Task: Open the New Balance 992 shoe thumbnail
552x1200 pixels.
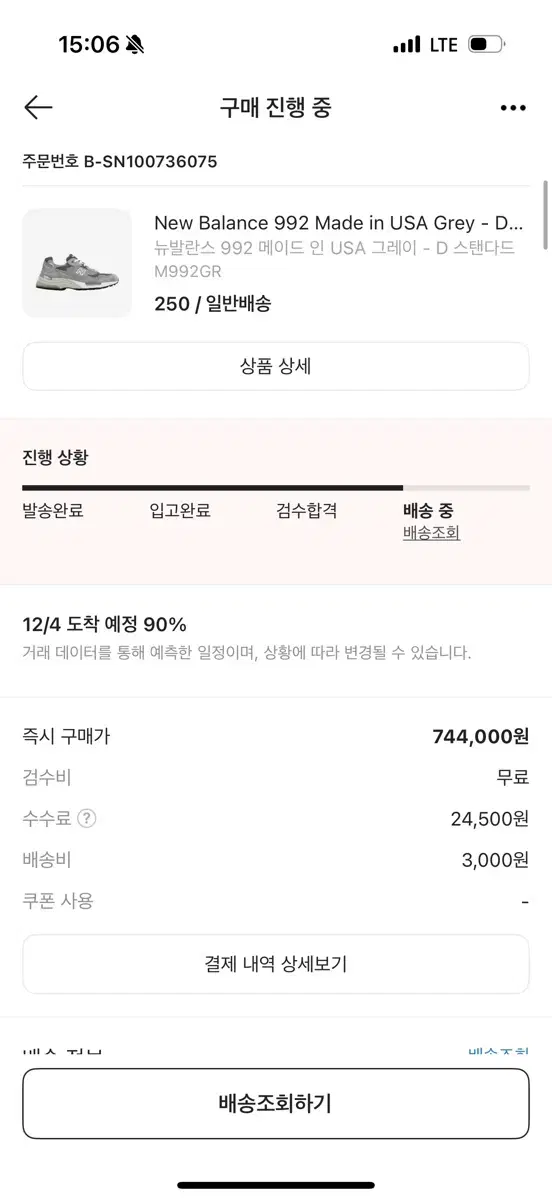Action: tap(77, 263)
